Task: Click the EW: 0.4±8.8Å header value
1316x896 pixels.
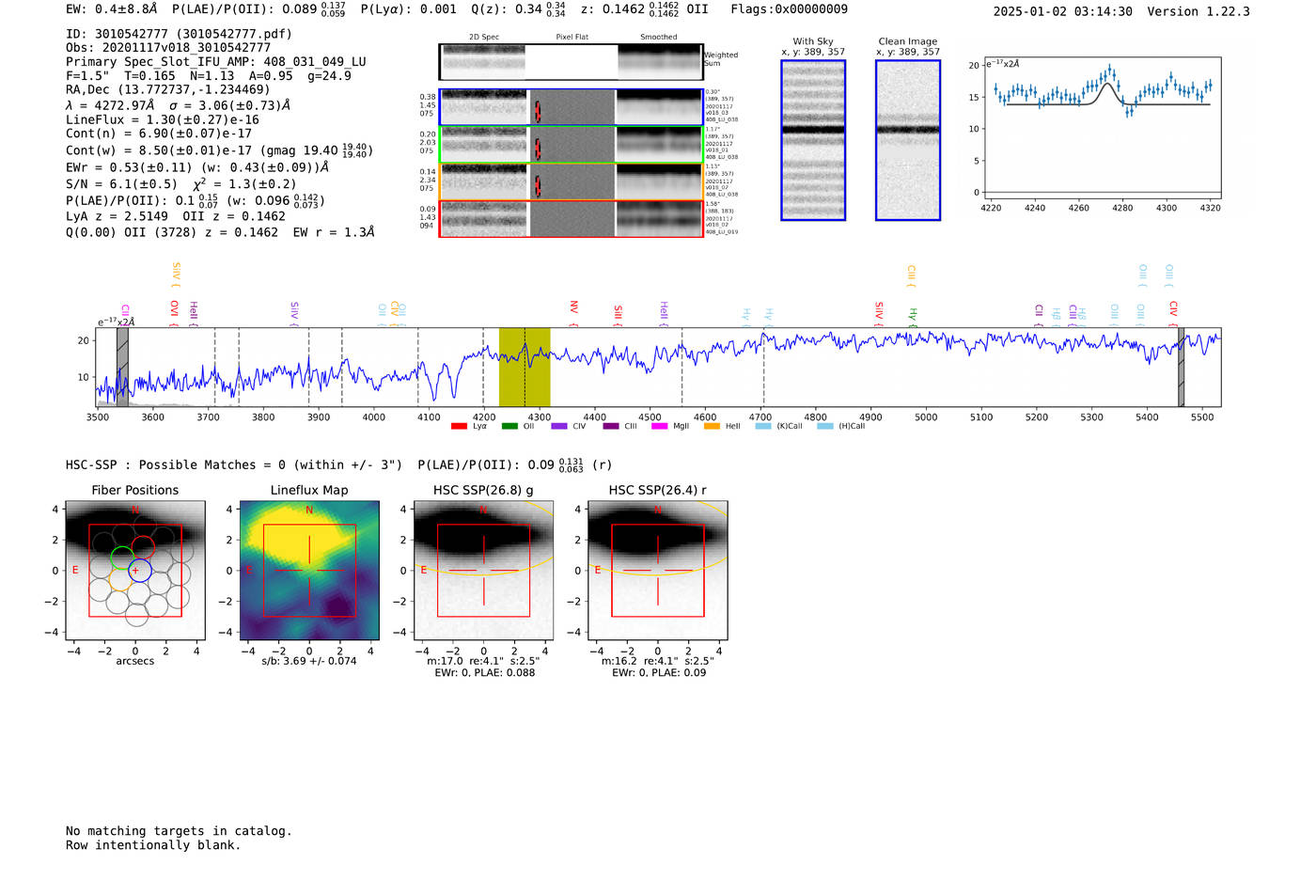Action: click(x=112, y=9)
